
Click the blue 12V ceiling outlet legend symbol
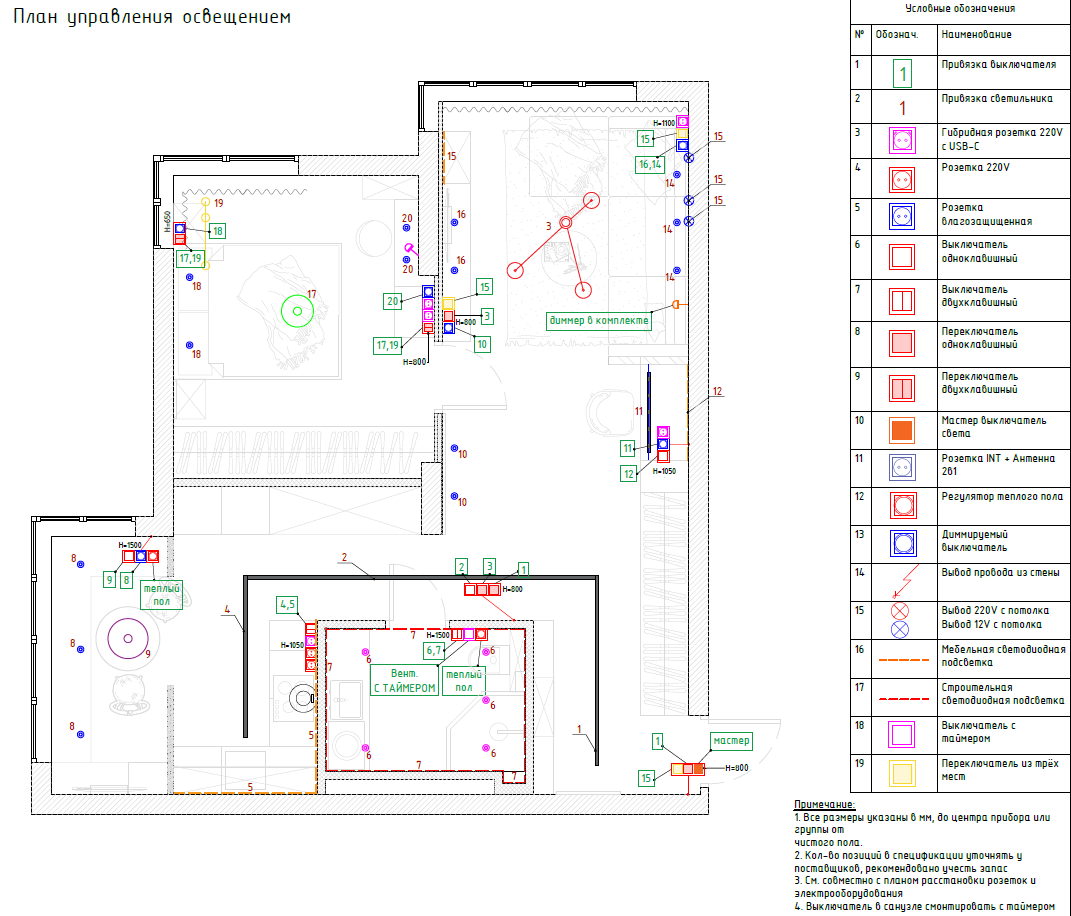(900, 630)
